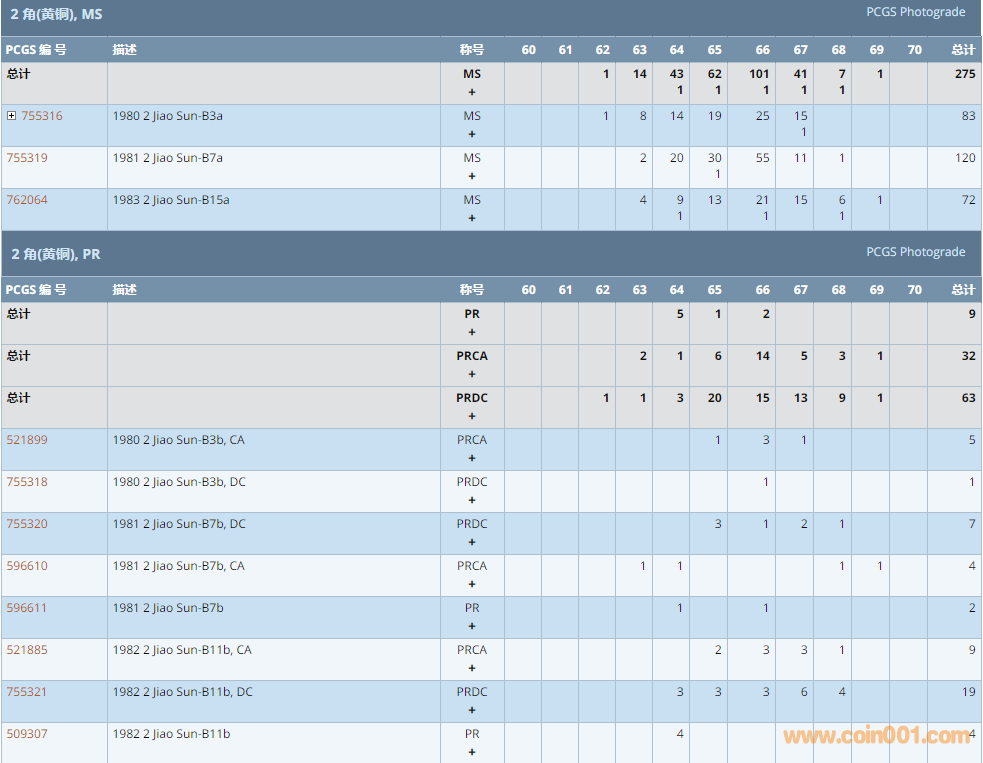Select PCGS number 755318 link

click(27, 482)
